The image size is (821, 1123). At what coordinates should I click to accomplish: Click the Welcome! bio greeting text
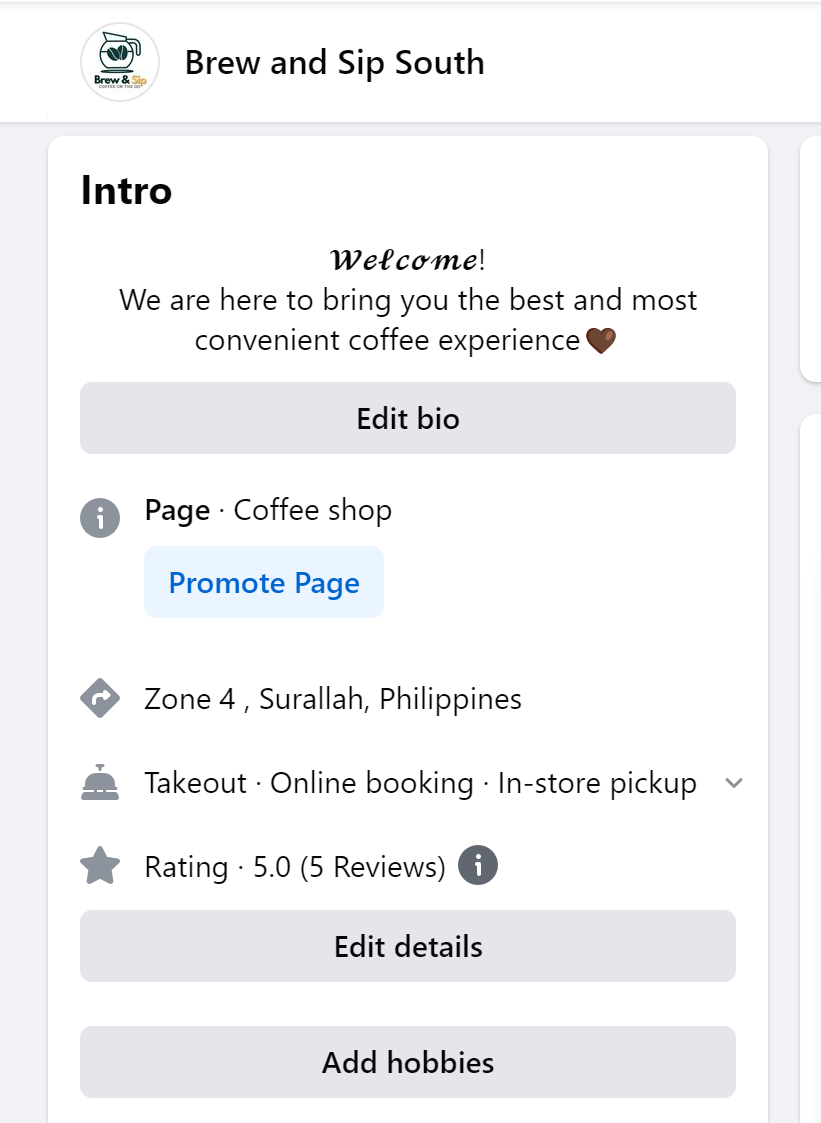(408, 261)
